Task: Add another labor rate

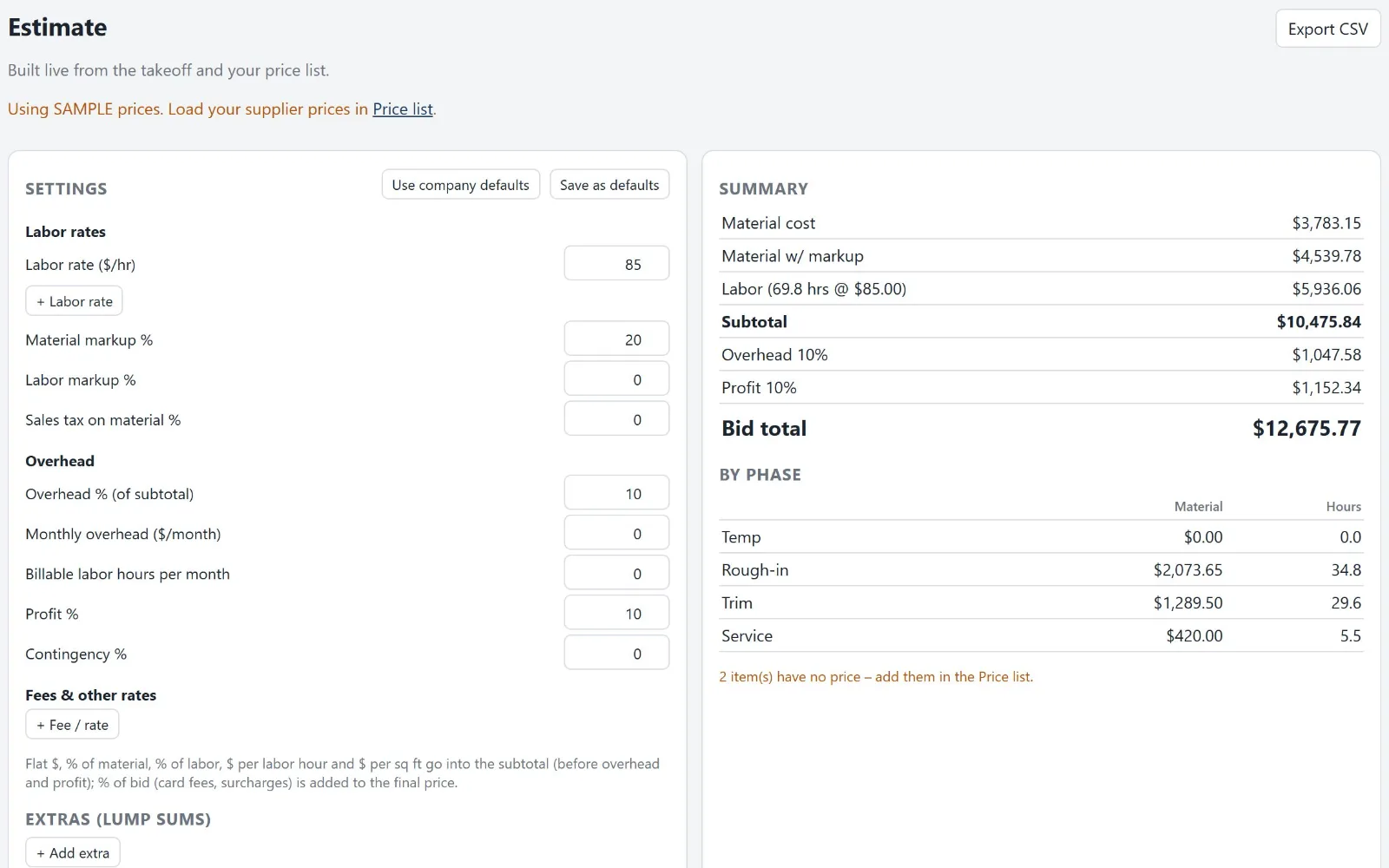Action: 74,301
